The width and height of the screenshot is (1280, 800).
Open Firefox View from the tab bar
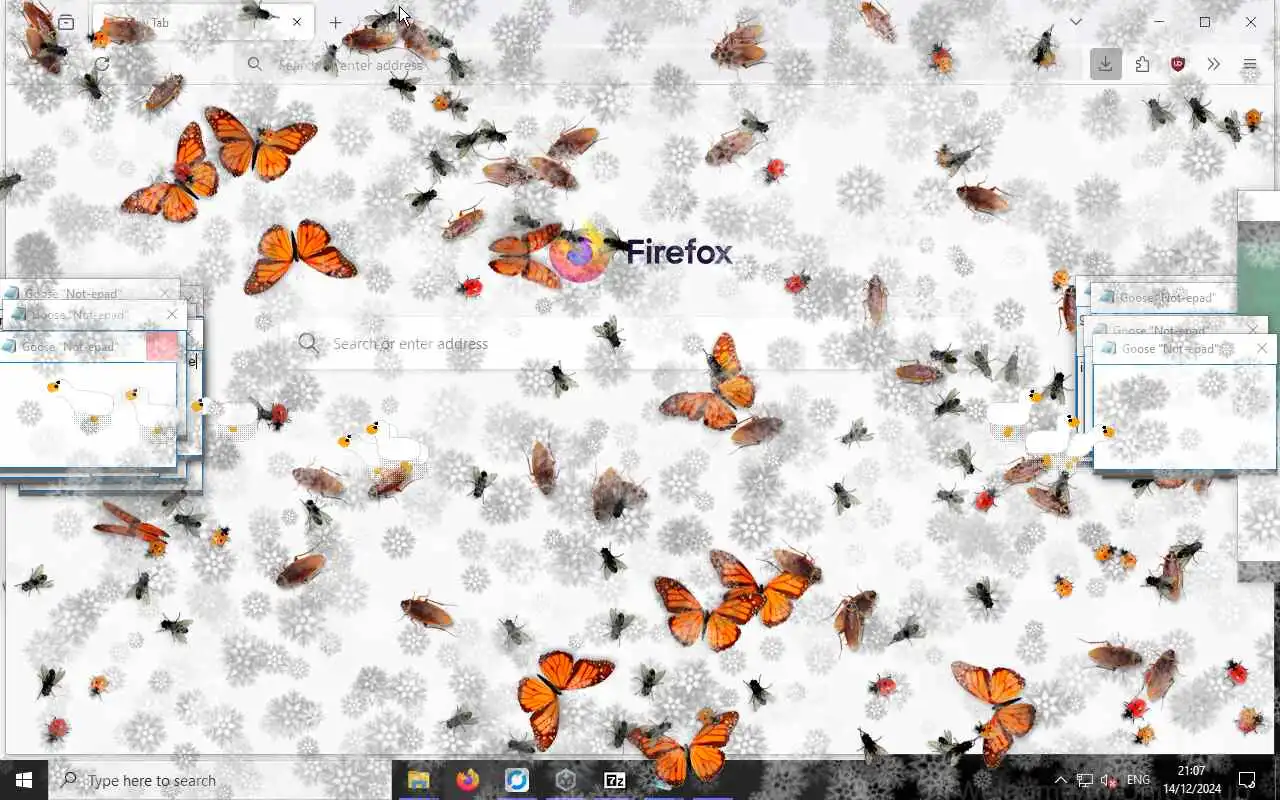pyautogui.click(x=66, y=22)
